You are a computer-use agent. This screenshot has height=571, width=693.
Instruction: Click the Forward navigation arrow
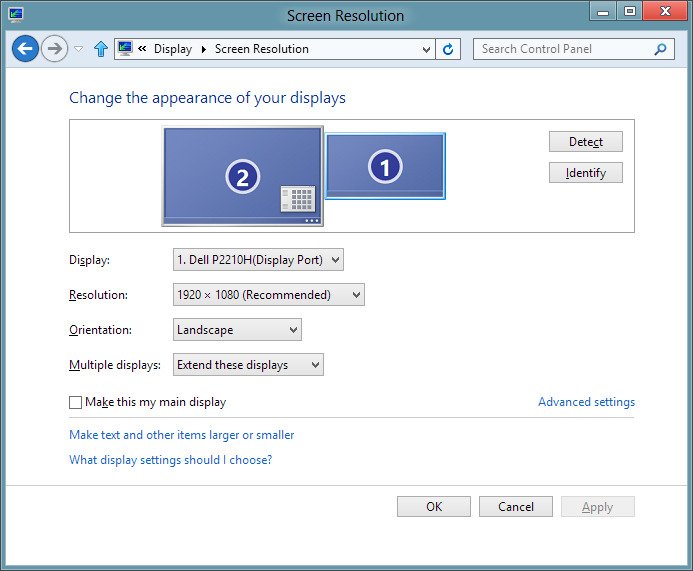[55, 49]
